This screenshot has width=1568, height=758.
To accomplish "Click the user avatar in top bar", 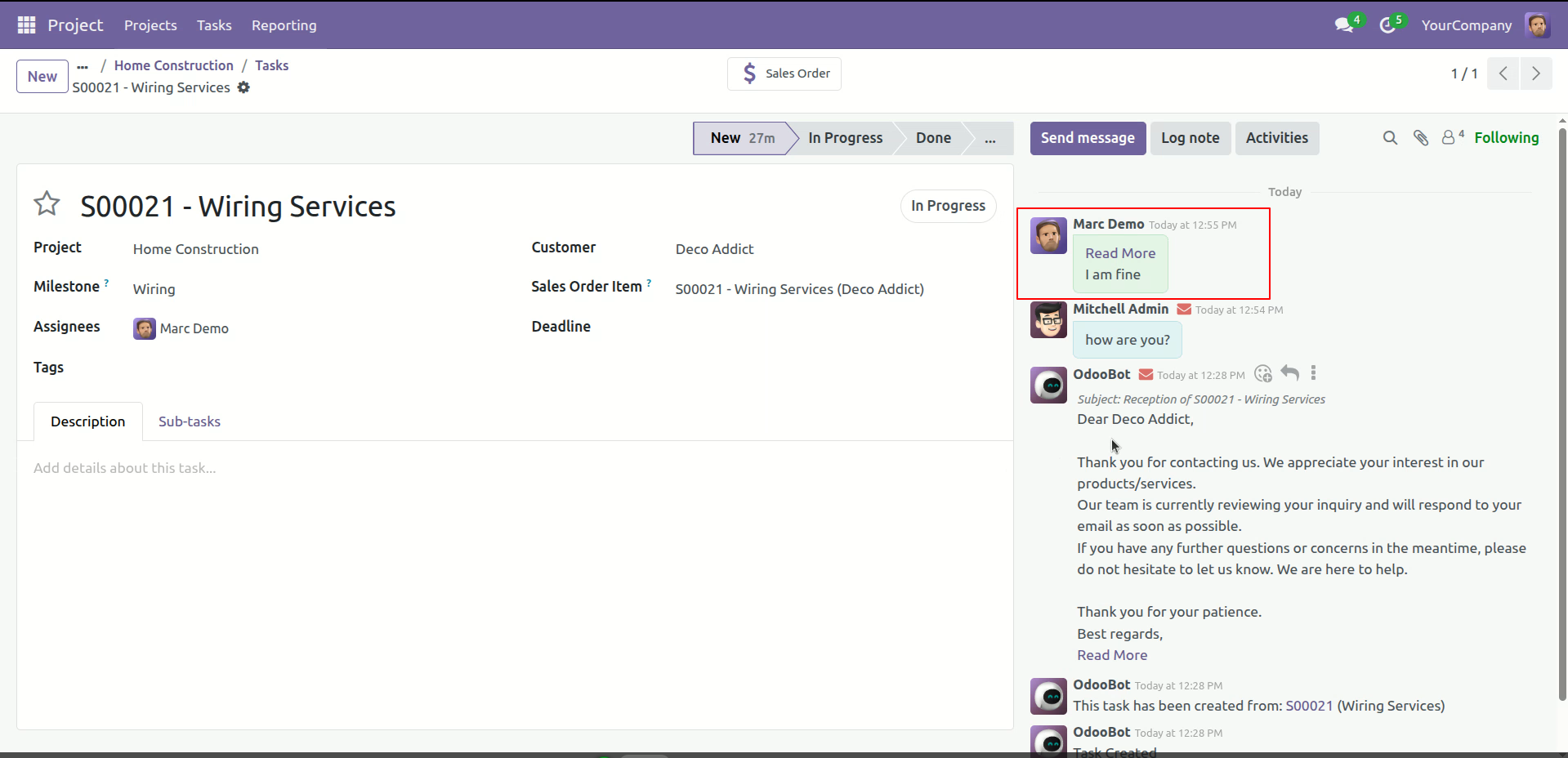I will 1537,25.
